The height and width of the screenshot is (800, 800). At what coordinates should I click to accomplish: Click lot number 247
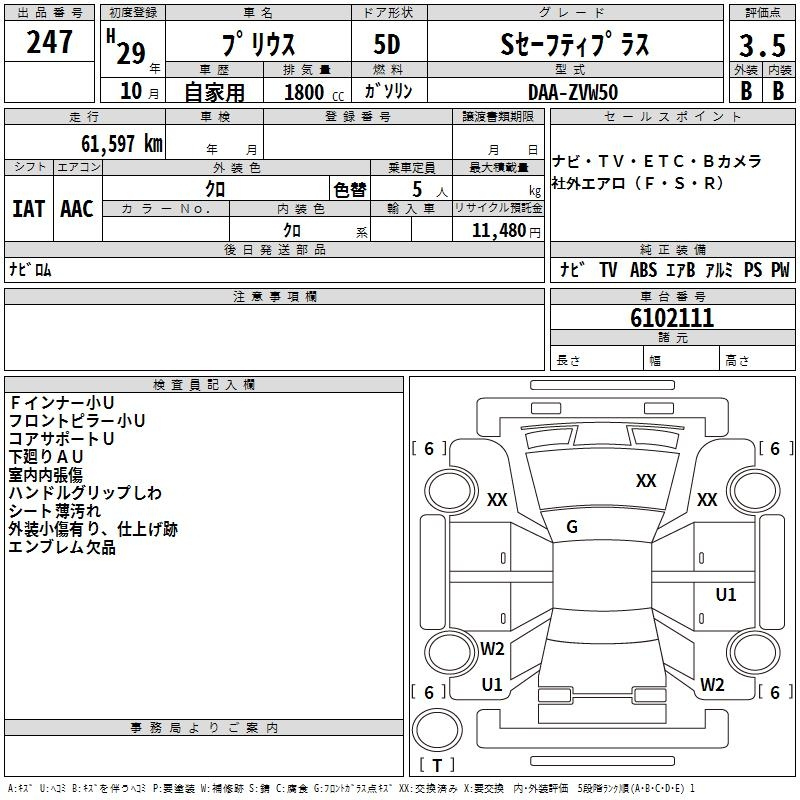(x=49, y=42)
